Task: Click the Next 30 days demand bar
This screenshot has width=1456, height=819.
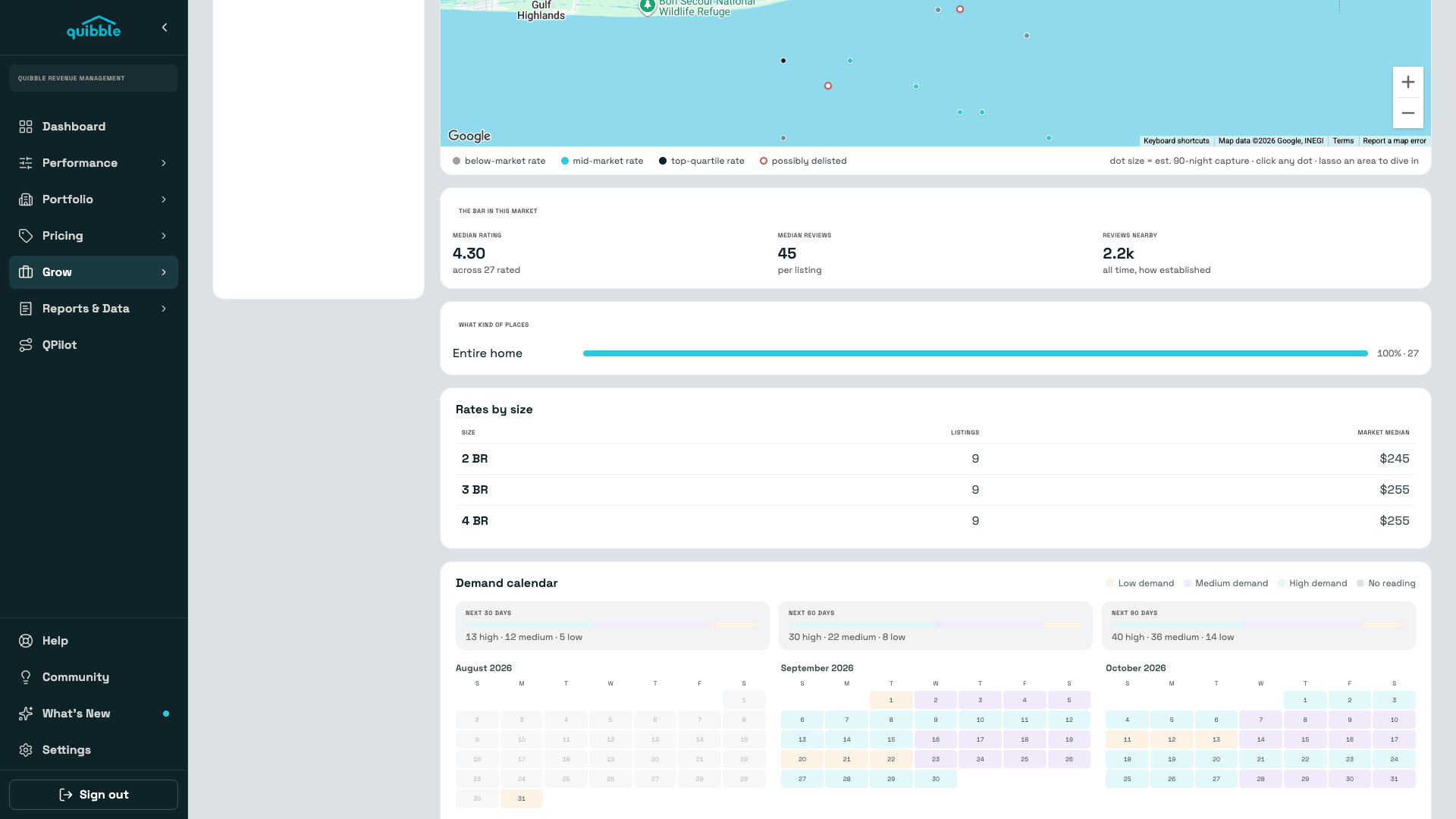Action: click(x=613, y=625)
